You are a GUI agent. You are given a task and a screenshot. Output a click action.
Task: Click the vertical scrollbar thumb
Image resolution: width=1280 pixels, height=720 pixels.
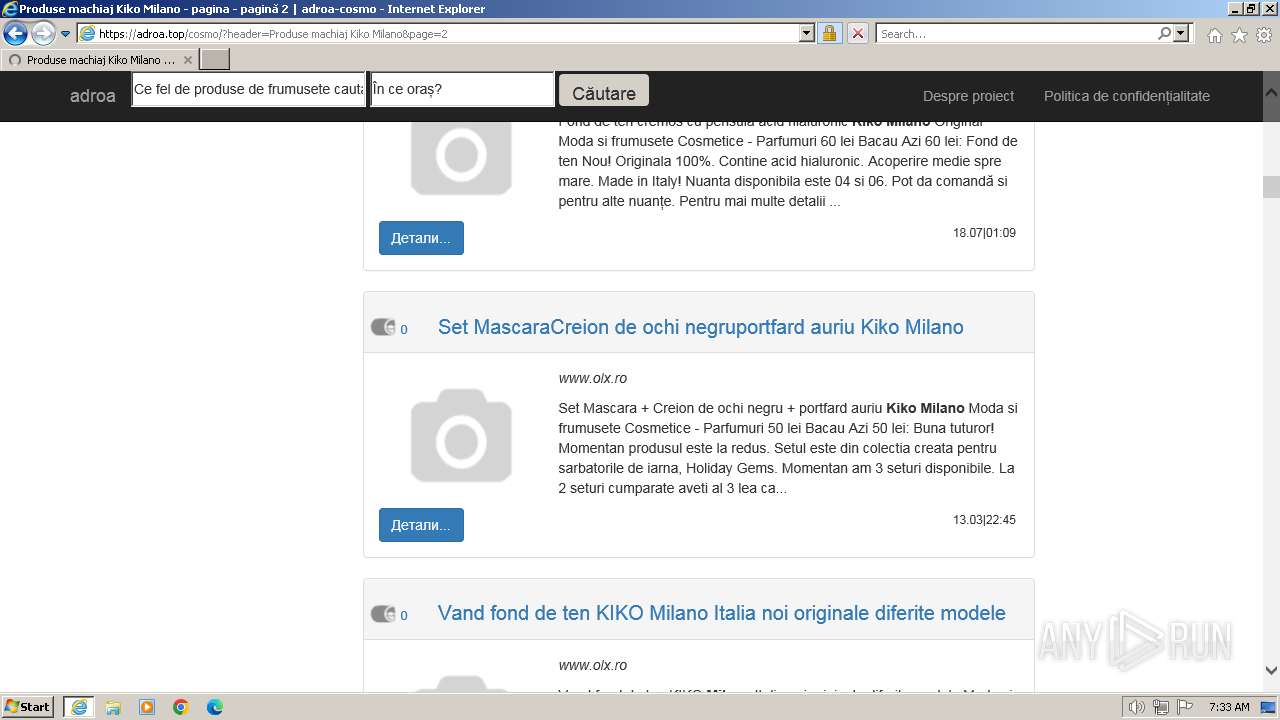click(x=1271, y=187)
